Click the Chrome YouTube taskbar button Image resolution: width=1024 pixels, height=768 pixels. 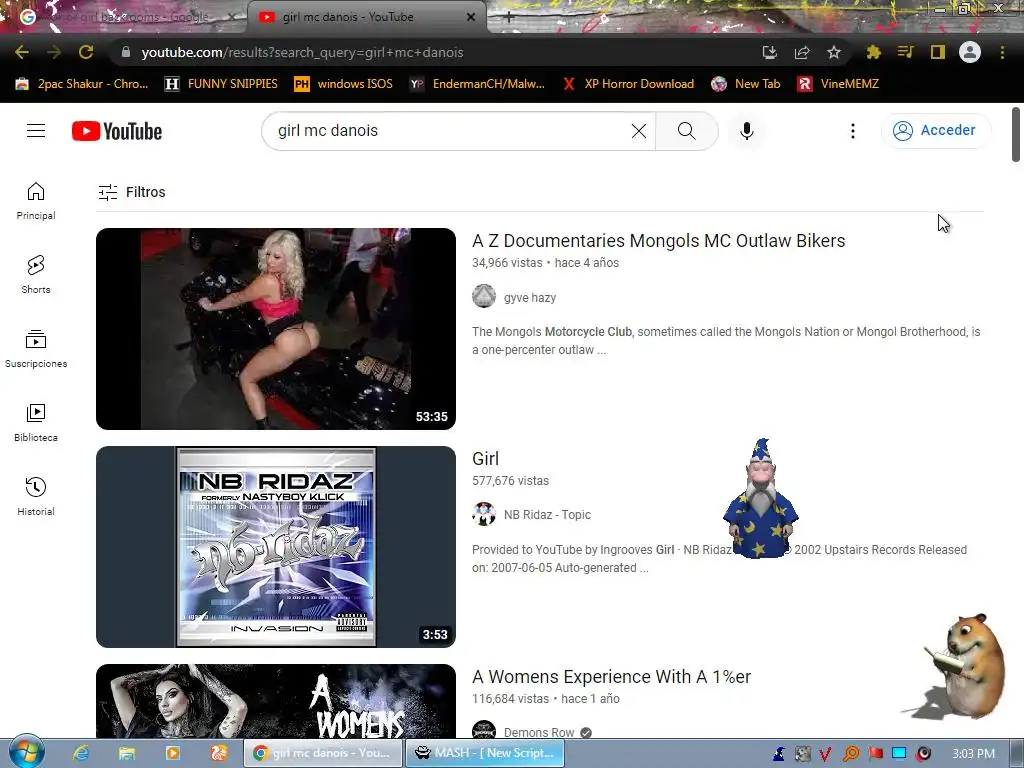point(323,753)
